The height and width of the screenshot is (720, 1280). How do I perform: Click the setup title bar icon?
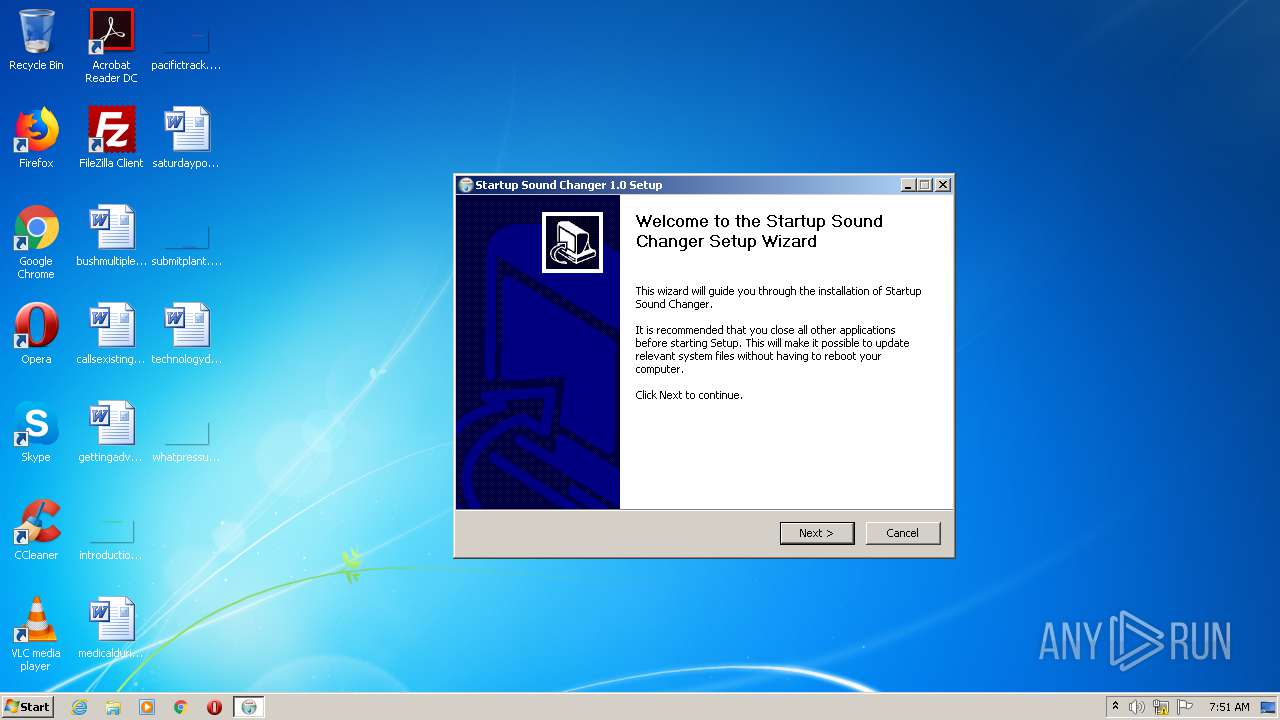click(x=465, y=185)
